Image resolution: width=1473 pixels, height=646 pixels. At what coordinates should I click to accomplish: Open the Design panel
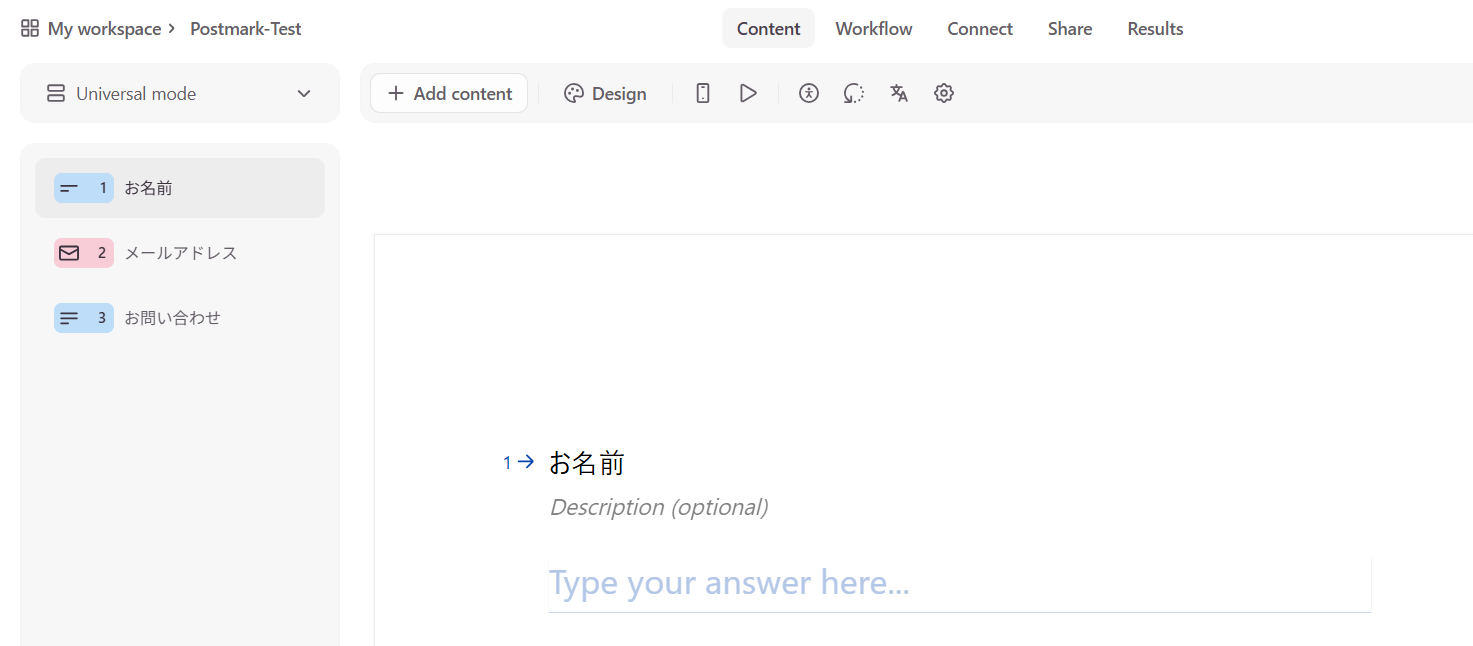[x=605, y=93]
